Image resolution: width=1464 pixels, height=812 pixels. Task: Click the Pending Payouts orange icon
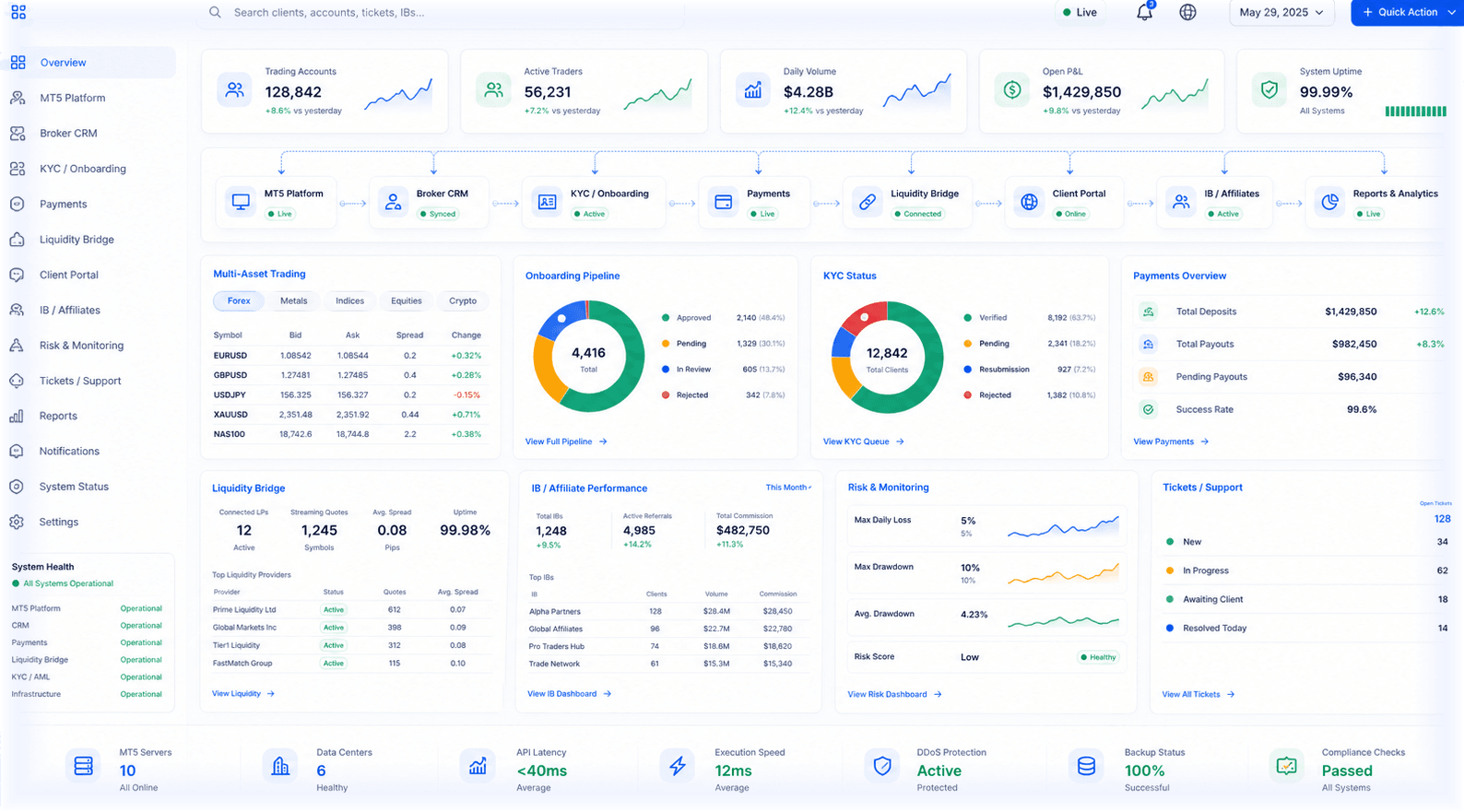click(x=1148, y=377)
